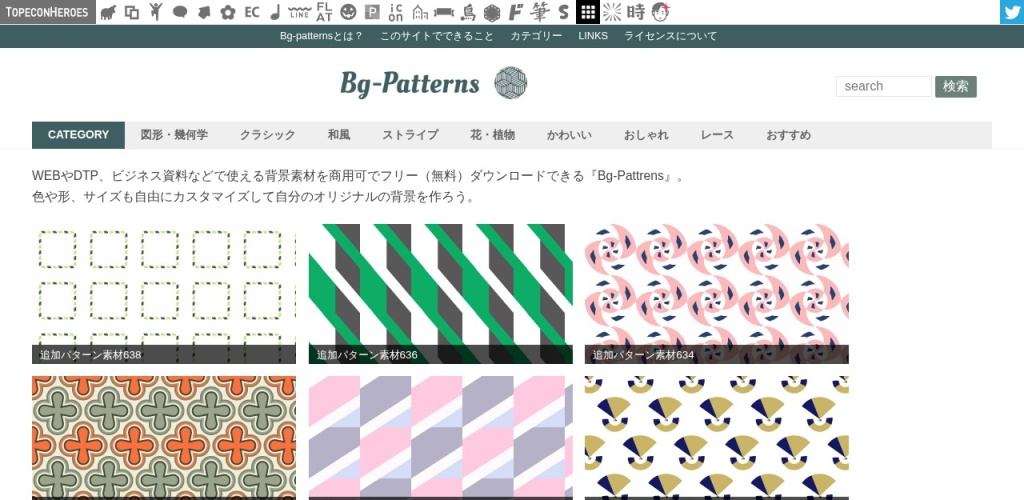
Task: Open the FLAT icon site
Action: pyautogui.click(x=324, y=12)
